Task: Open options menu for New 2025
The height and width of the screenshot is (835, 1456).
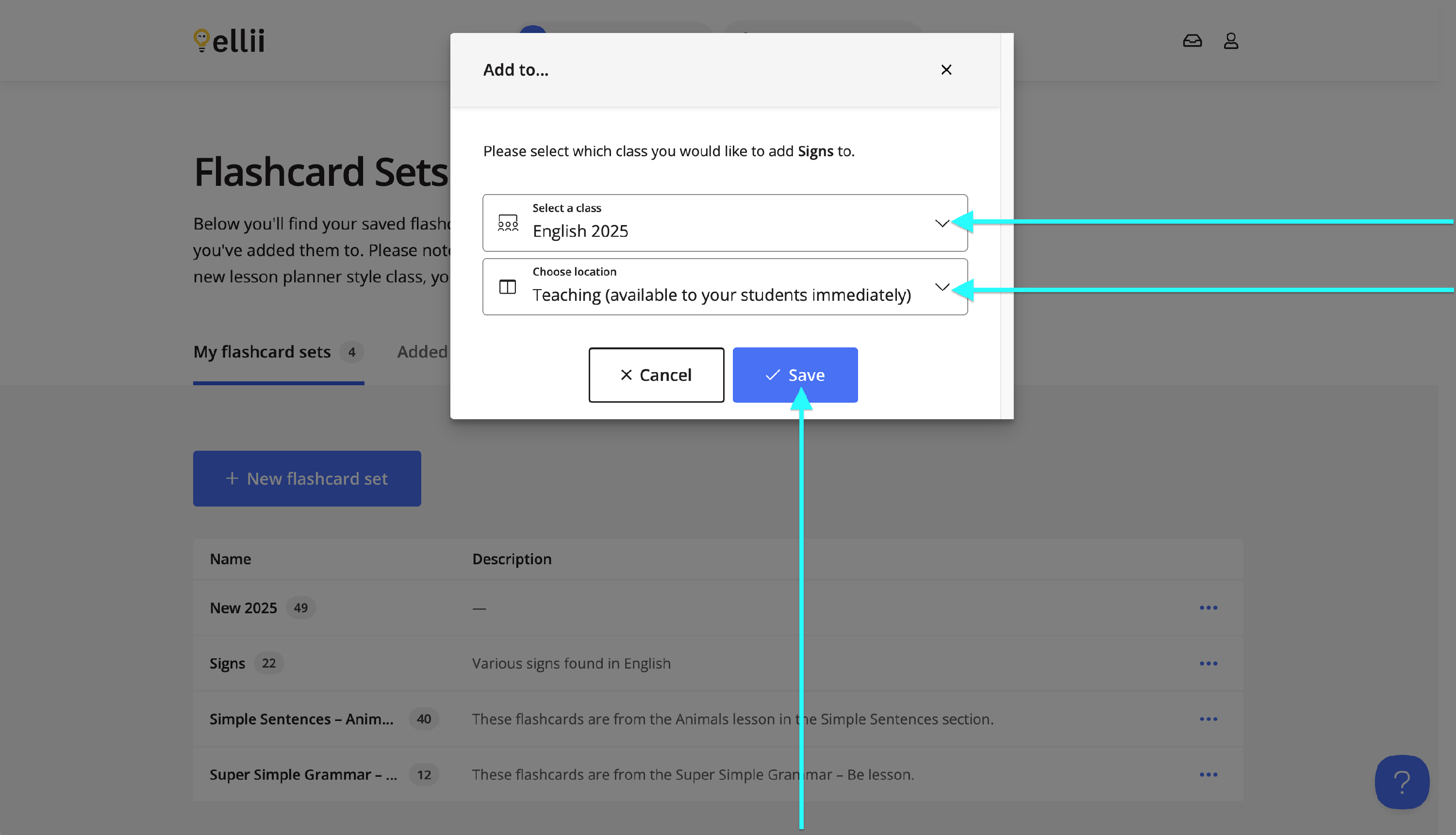Action: coord(1208,608)
